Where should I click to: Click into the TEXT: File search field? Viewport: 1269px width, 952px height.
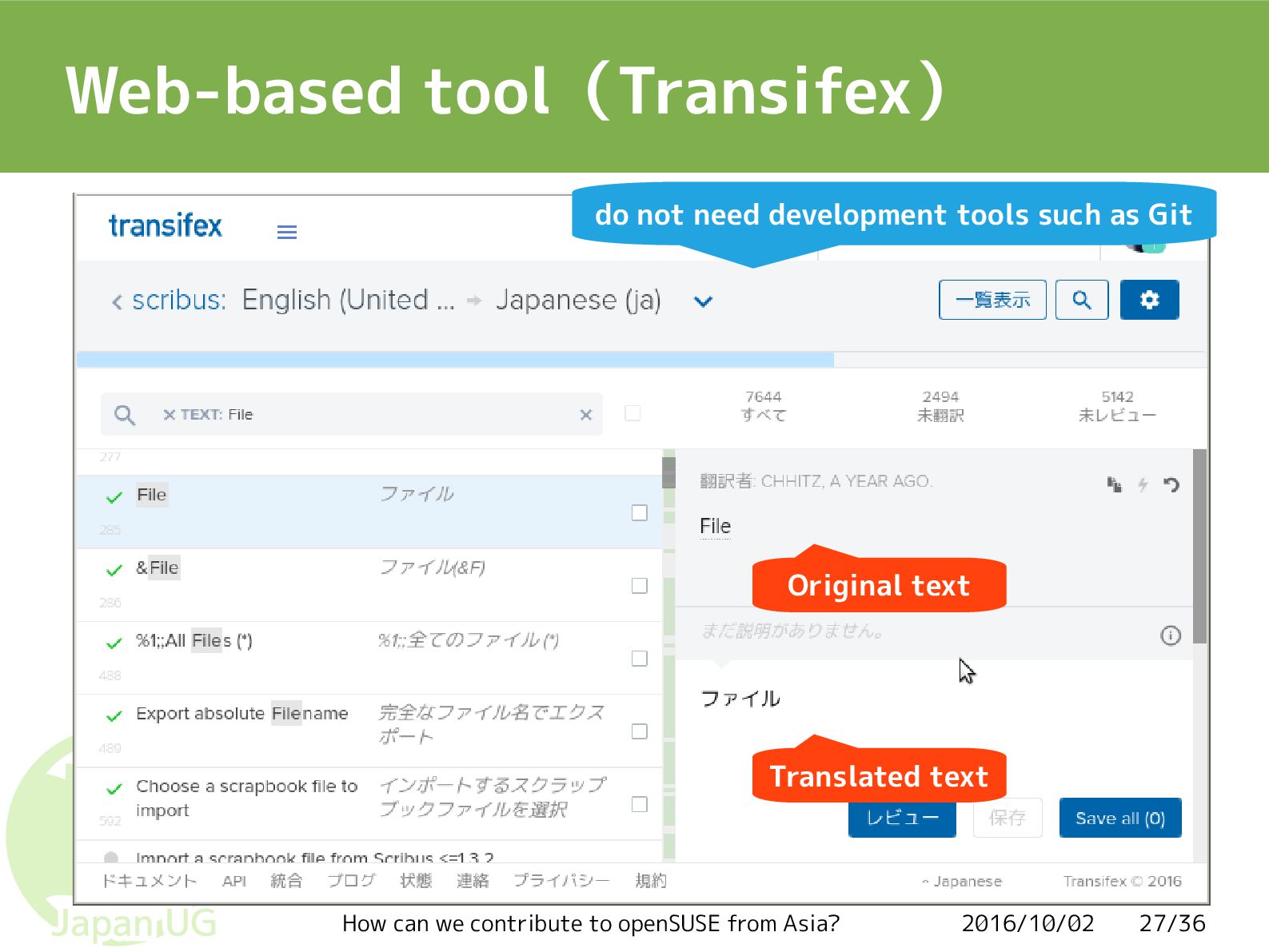[x=352, y=414]
